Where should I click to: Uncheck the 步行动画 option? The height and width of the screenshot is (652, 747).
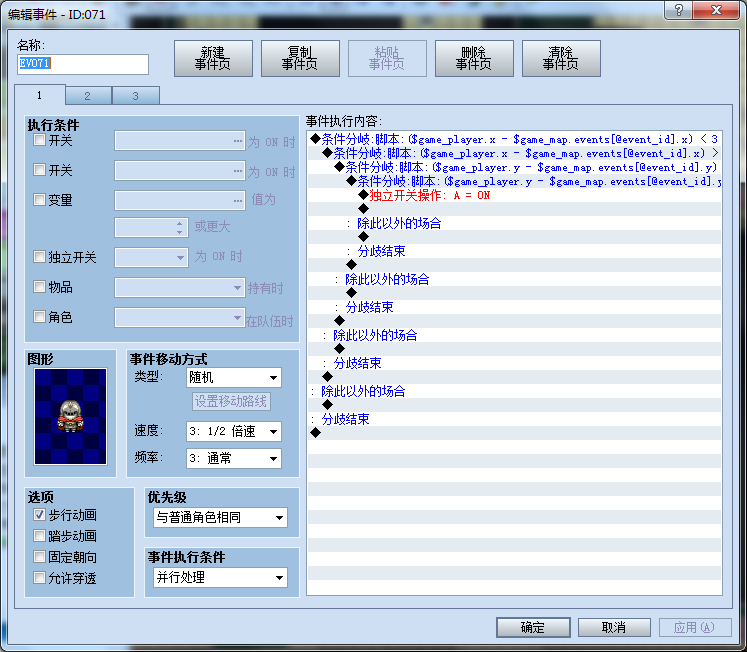coord(39,514)
